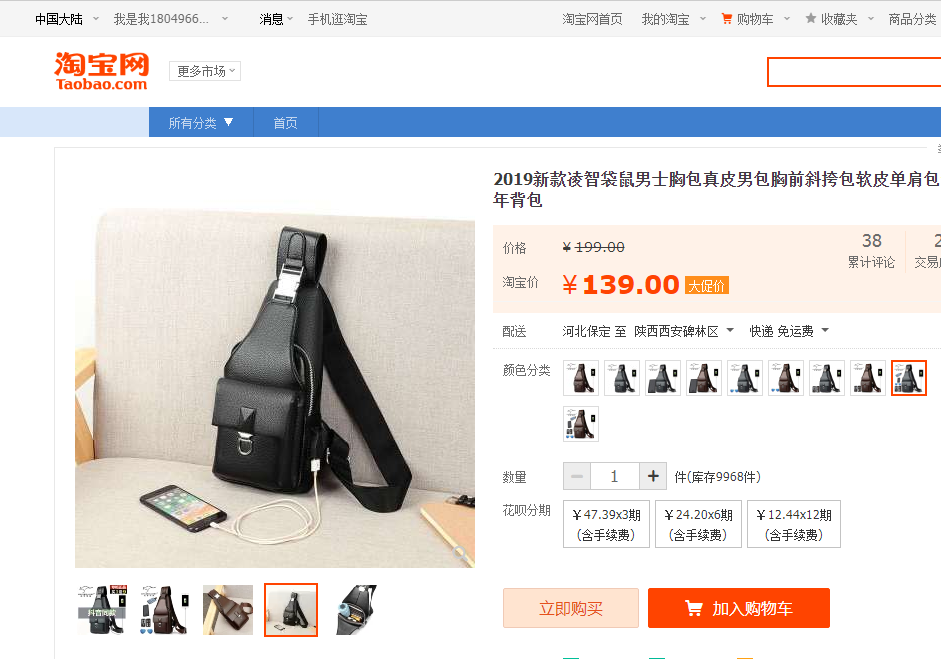Click the search input field
The height and width of the screenshot is (659, 941).
(854, 72)
